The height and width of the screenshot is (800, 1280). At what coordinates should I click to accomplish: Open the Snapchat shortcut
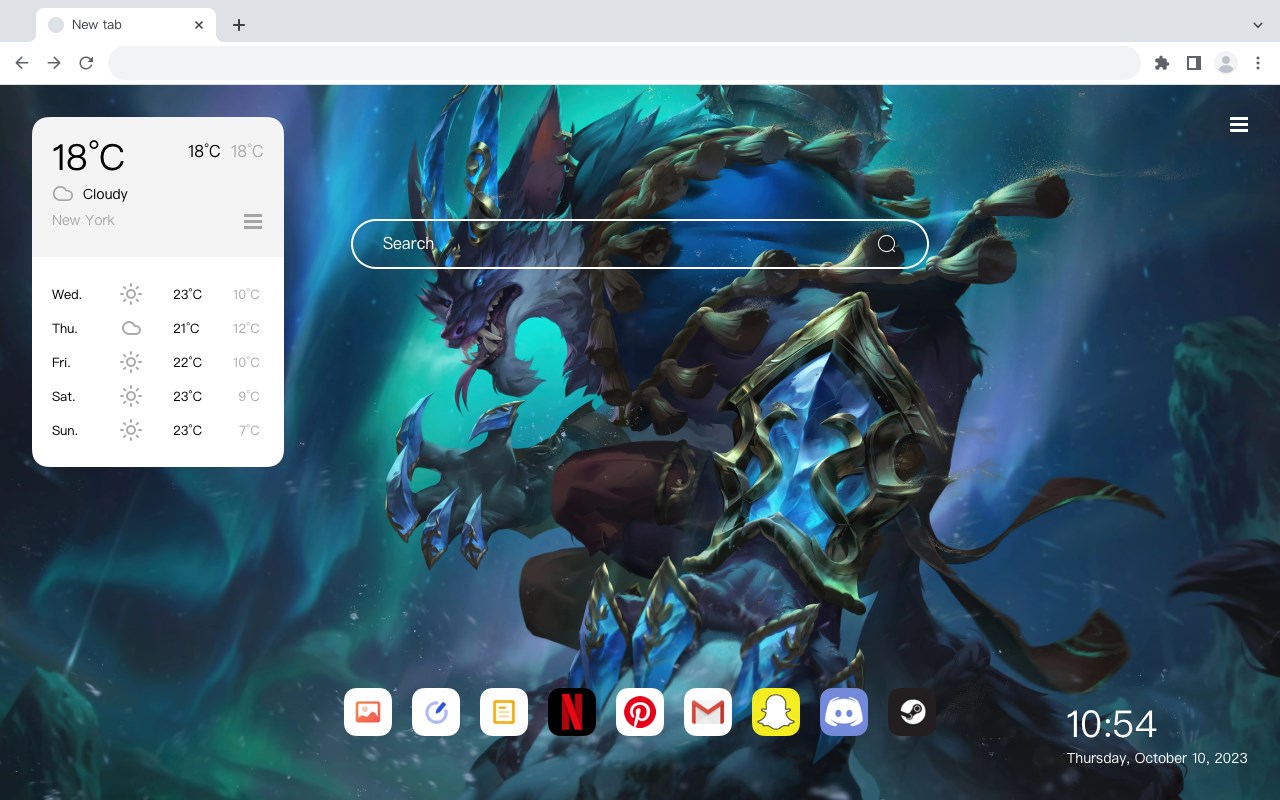(776, 712)
